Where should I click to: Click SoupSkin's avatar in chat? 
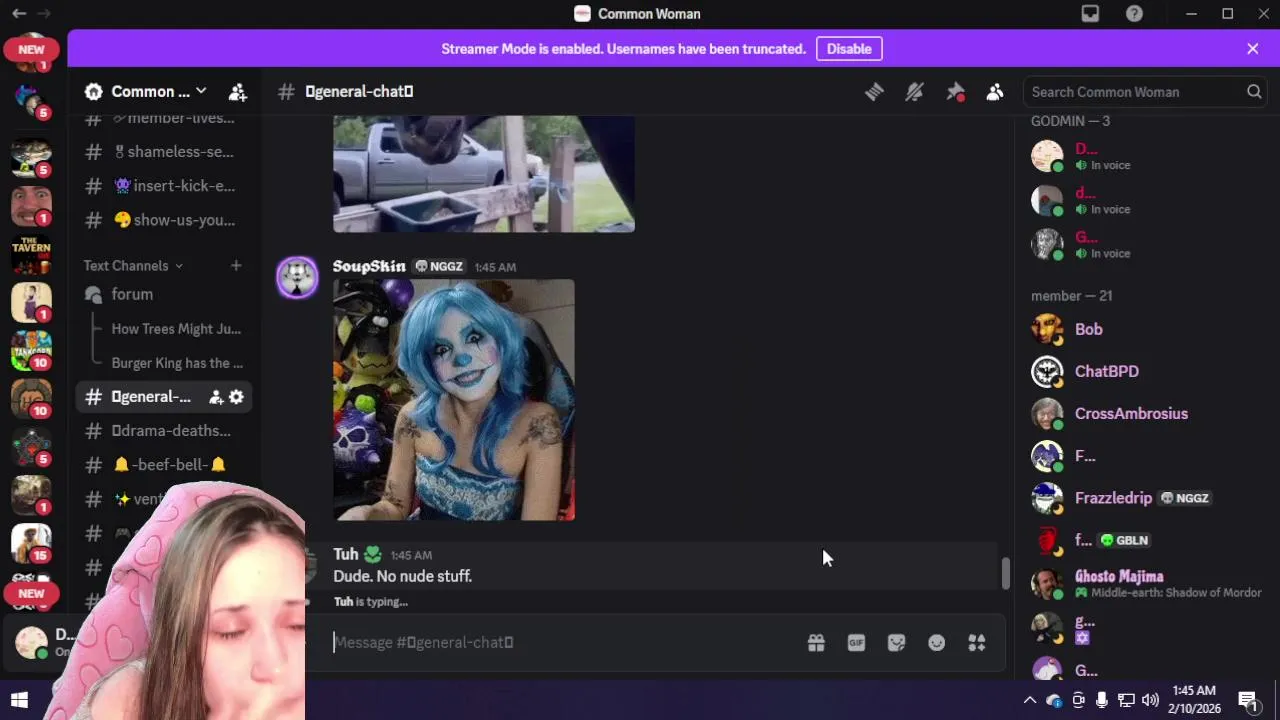pyautogui.click(x=297, y=278)
